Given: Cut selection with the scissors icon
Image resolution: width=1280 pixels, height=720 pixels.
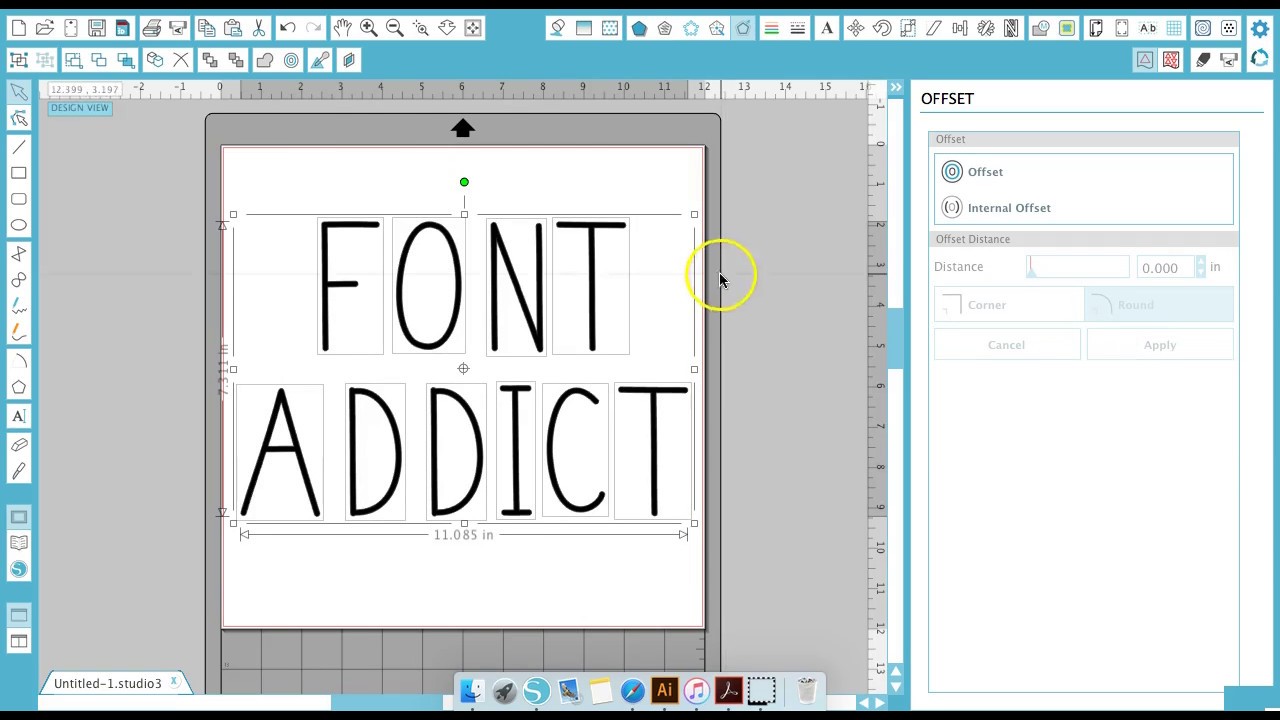Looking at the screenshot, I should coord(259,28).
